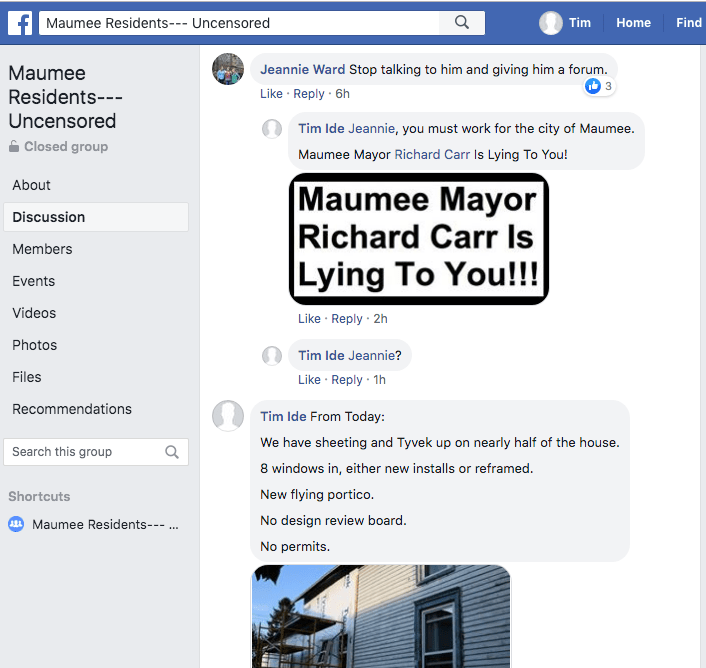This screenshot has width=706, height=668.
Task: Click the Facebook logo icon
Action: point(19,22)
